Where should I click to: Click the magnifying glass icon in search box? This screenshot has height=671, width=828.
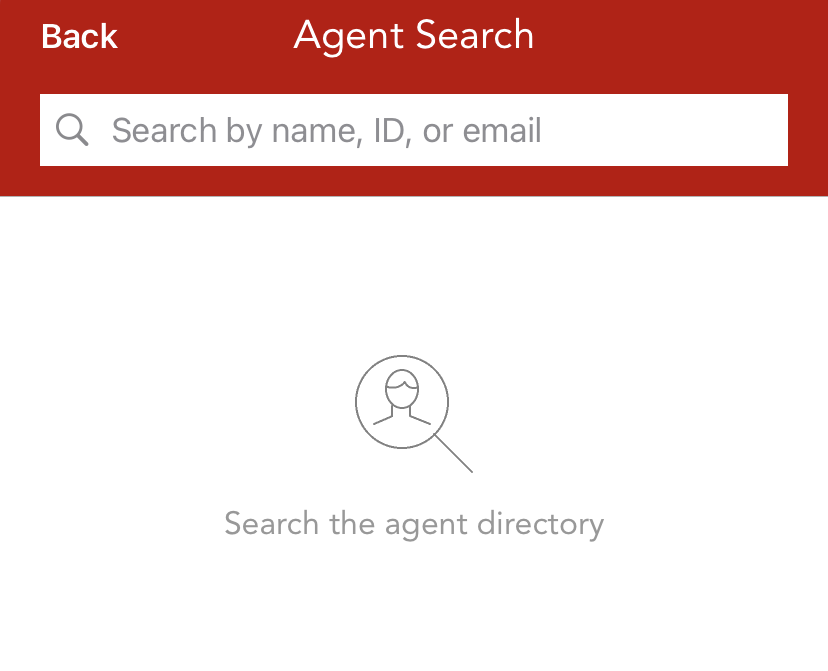point(72,129)
